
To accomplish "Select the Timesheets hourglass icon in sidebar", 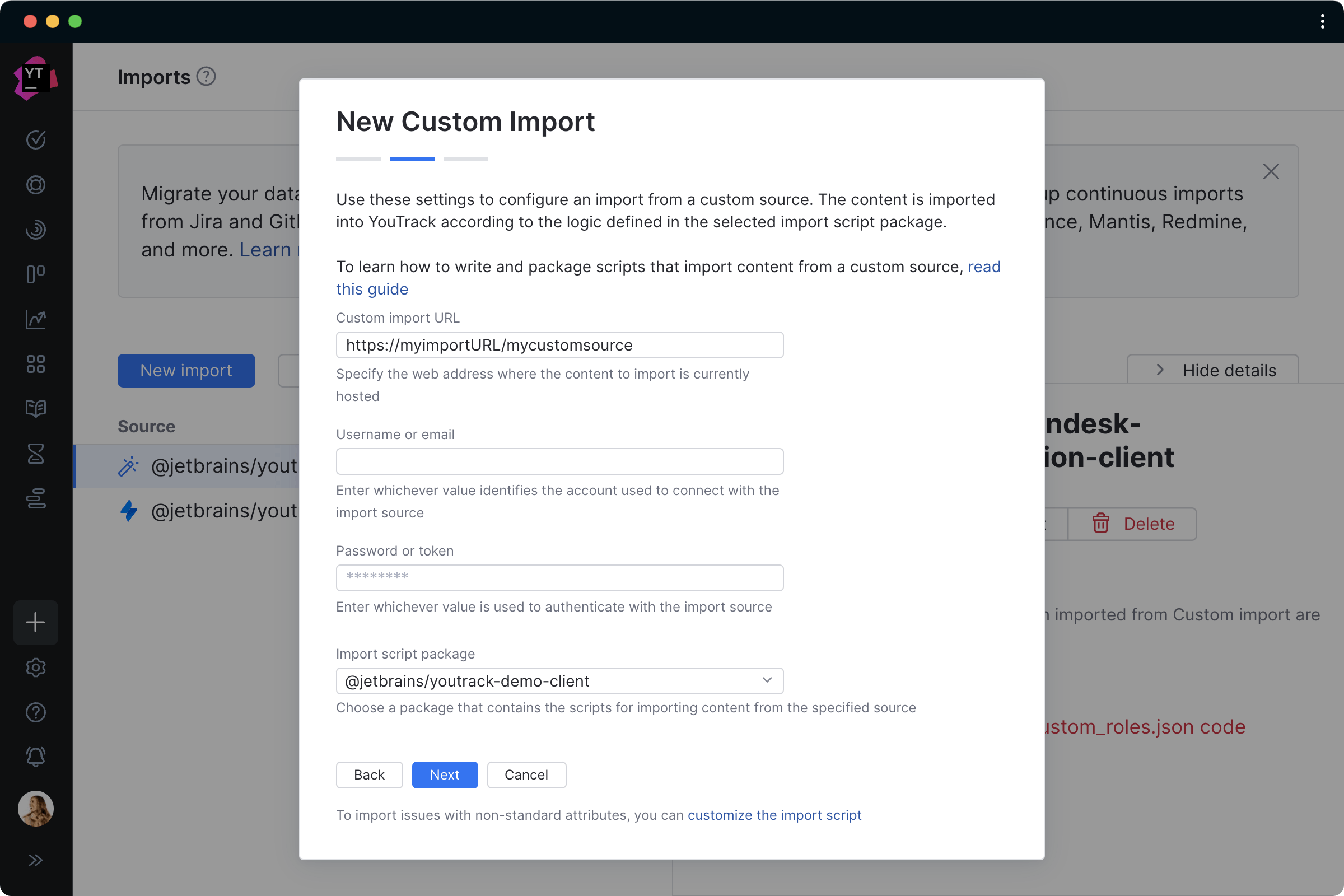I will pyautogui.click(x=35, y=454).
